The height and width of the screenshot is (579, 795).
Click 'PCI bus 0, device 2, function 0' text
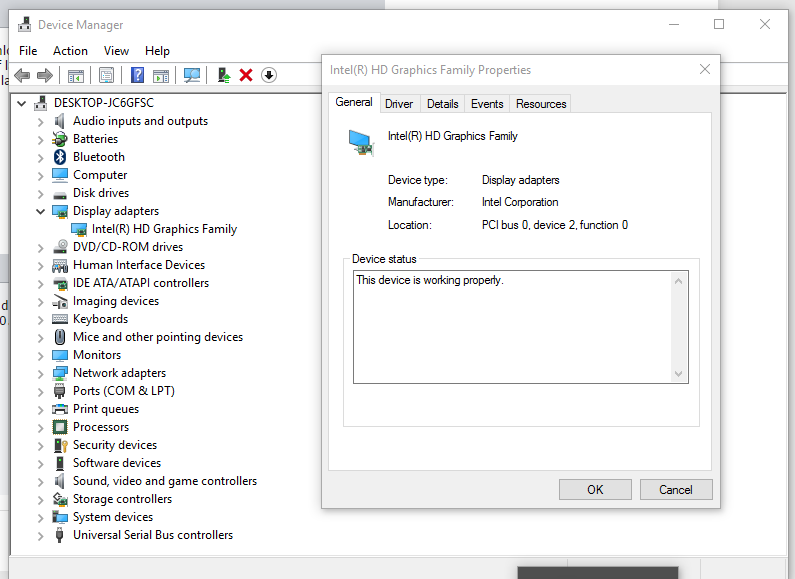[555, 225]
